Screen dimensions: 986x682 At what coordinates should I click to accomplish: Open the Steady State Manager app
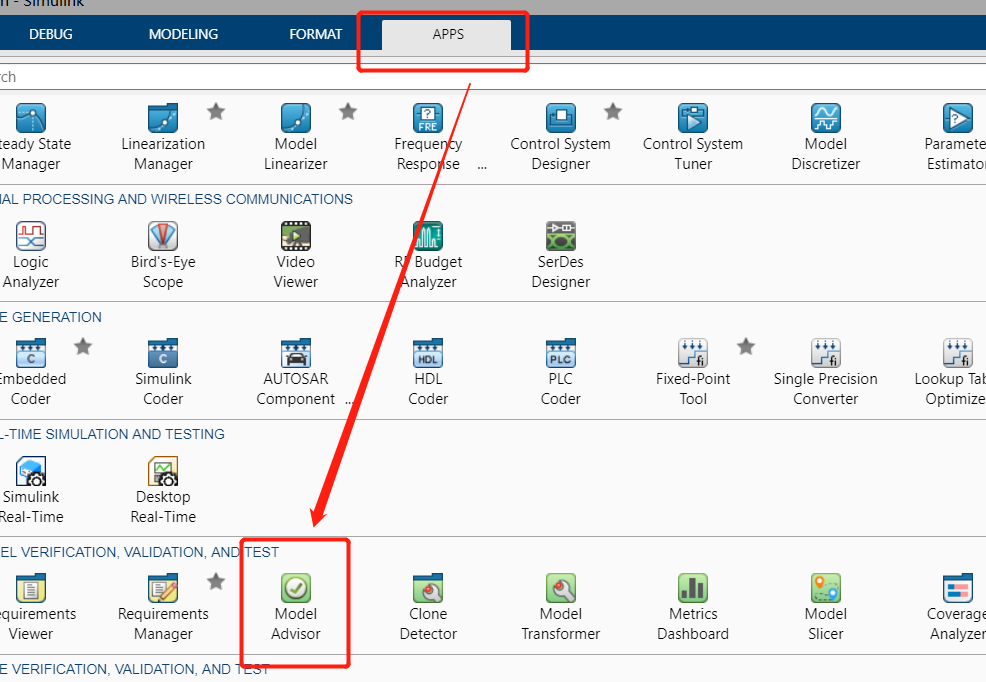(31, 137)
